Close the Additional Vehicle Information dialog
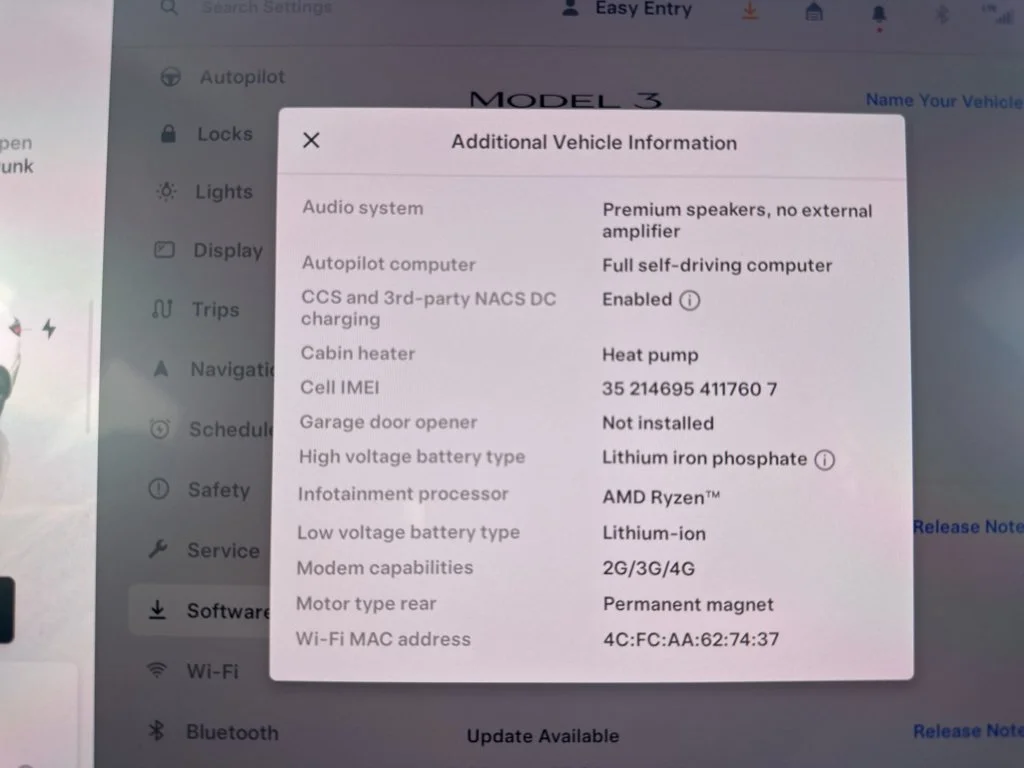Screen dimensions: 1024x768 pos(312,140)
